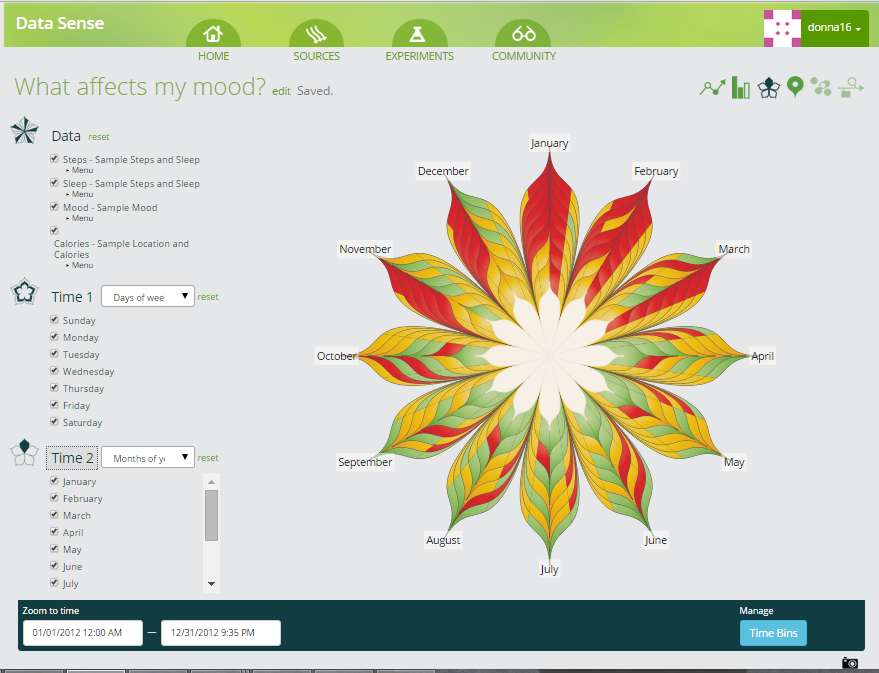This screenshot has width=879, height=673.
Task: Go to the COMMUNITY tab
Action: (524, 56)
